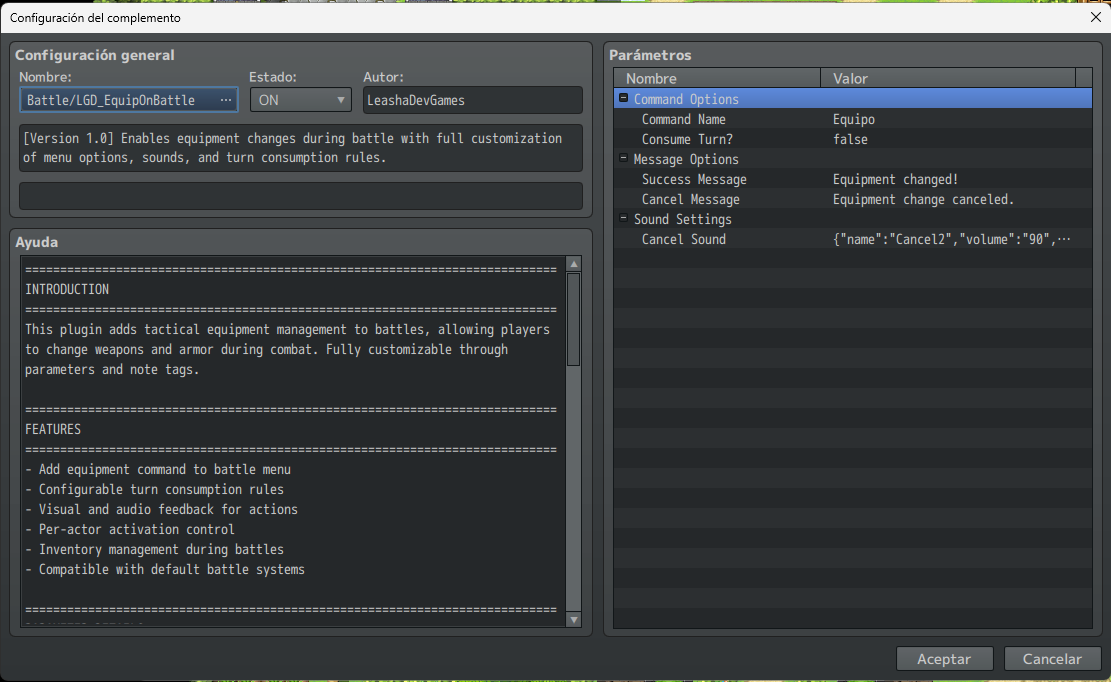Screen dimensions: 1111x682
Task: Collapse the Sound Settings group
Action: click(624, 219)
